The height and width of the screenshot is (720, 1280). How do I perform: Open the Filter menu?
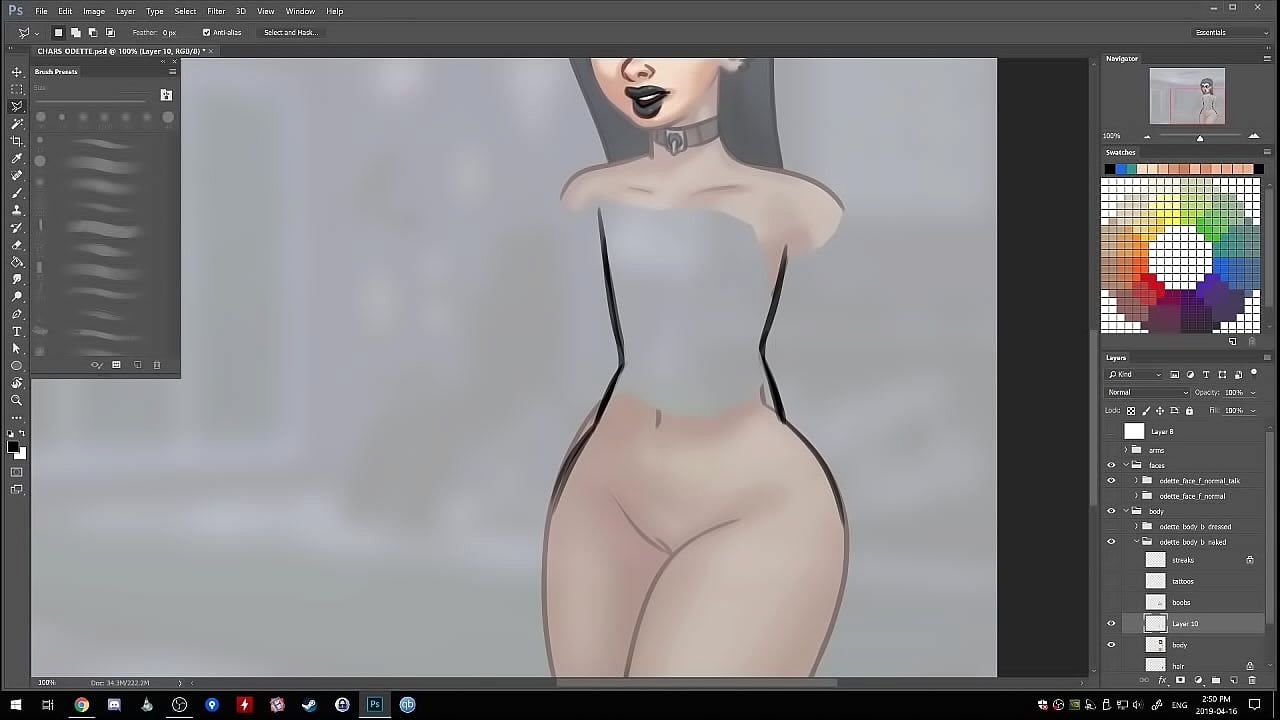216,11
